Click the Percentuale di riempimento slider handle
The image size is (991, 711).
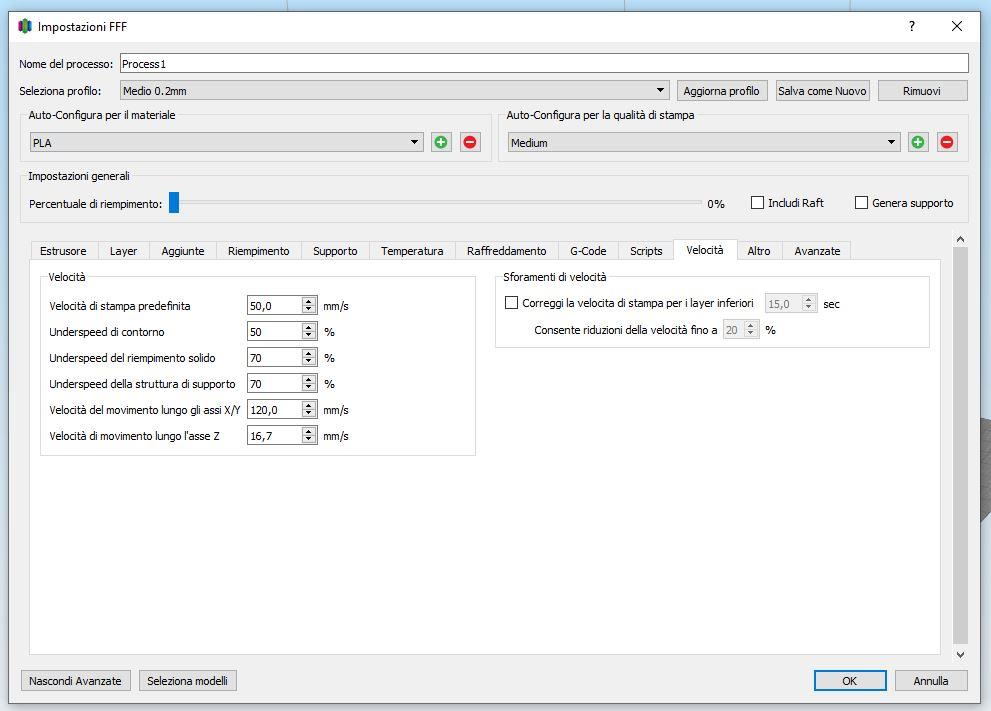174,203
